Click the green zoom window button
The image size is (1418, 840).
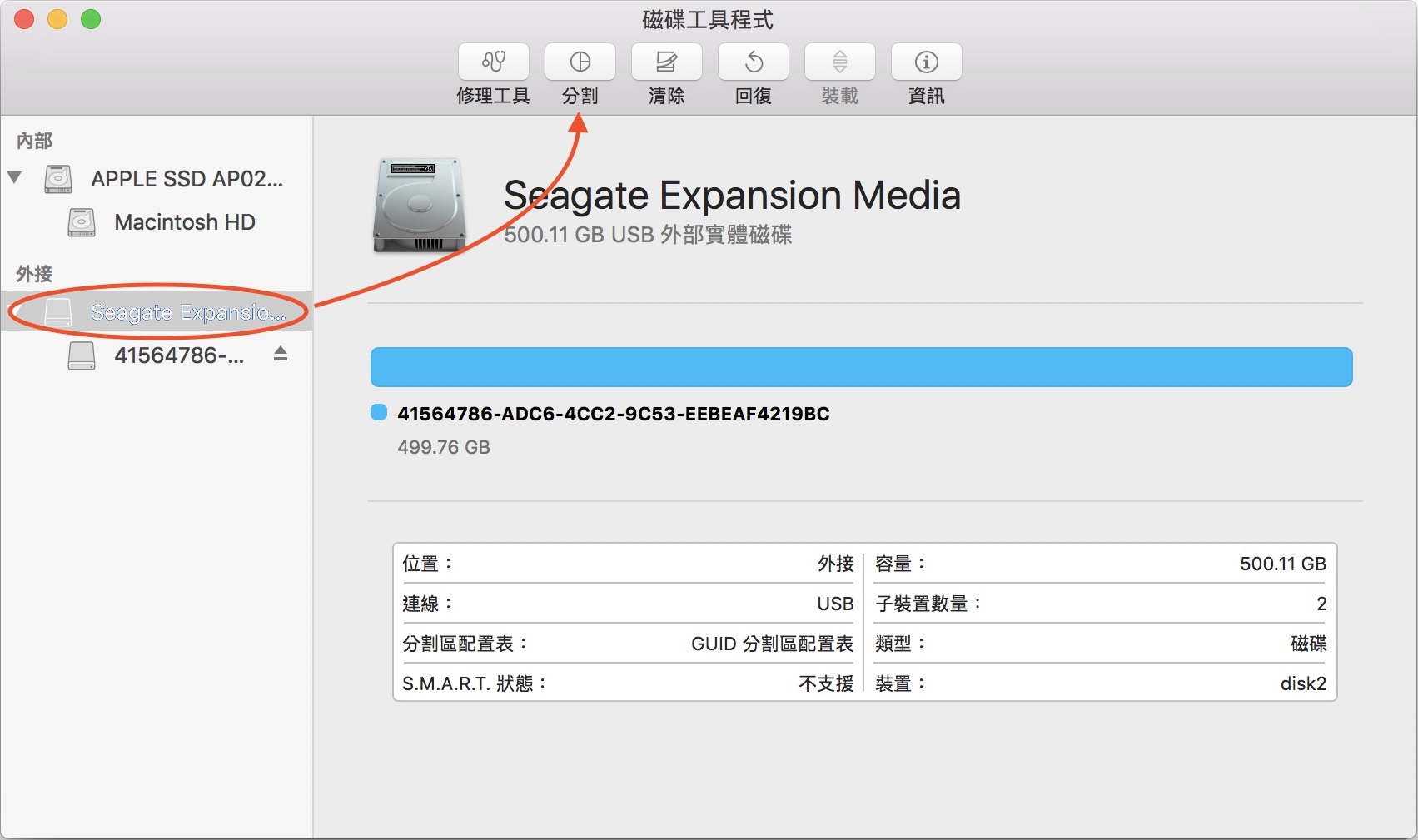(91, 19)
